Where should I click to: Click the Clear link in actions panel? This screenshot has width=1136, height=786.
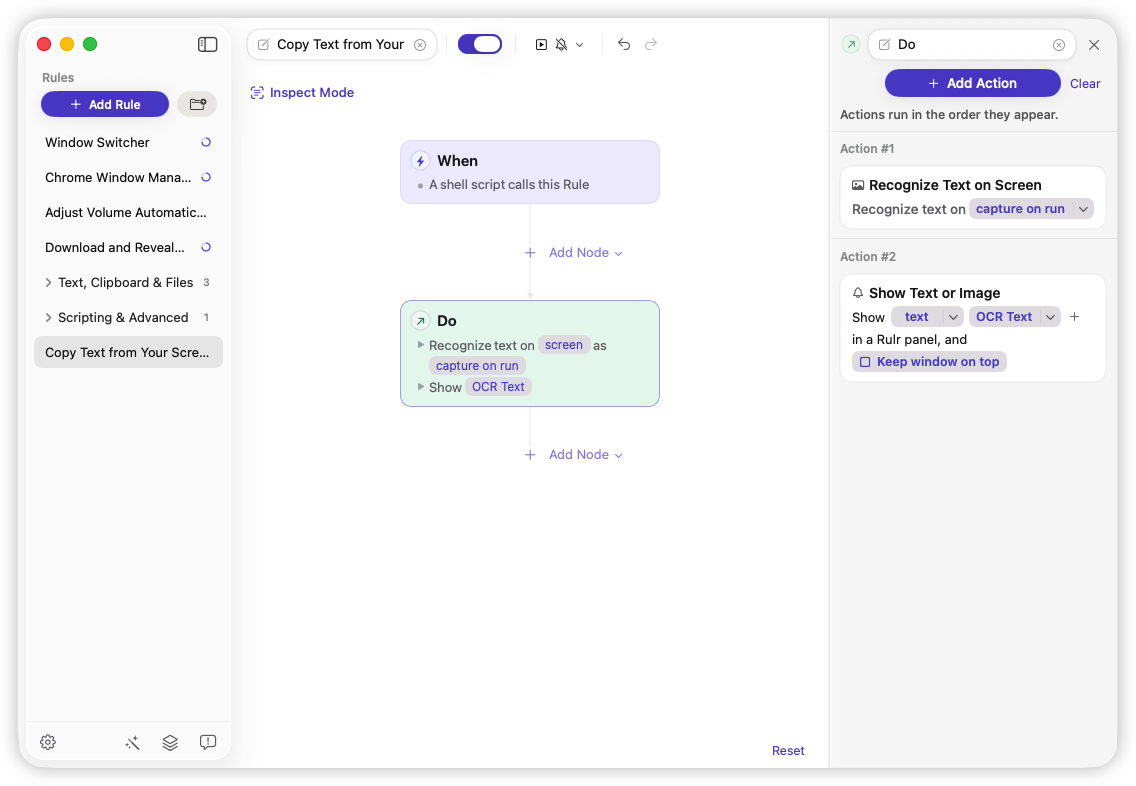click(x=1085, y=83)
